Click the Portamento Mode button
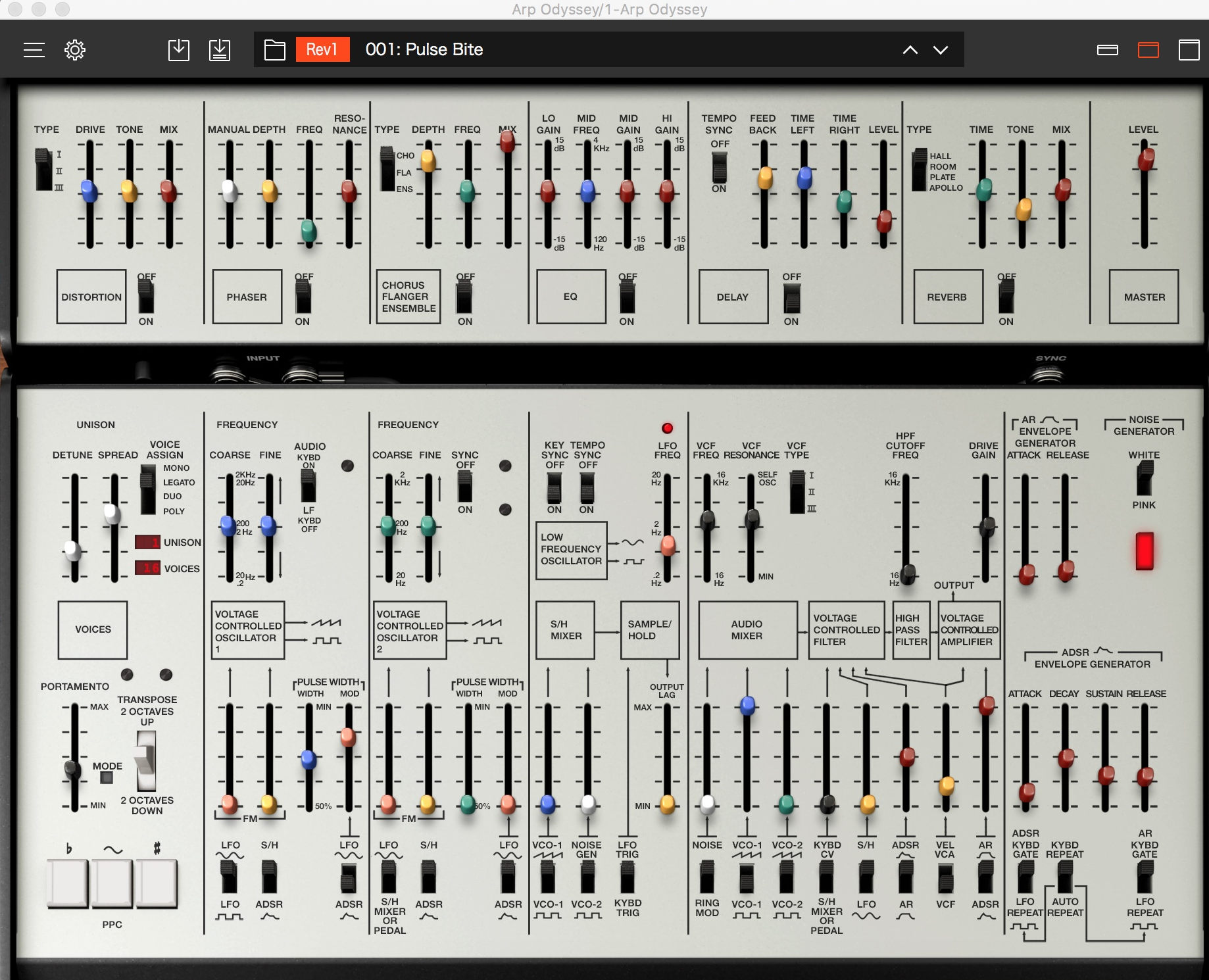Screen dimensions: 1209x980 107,777
